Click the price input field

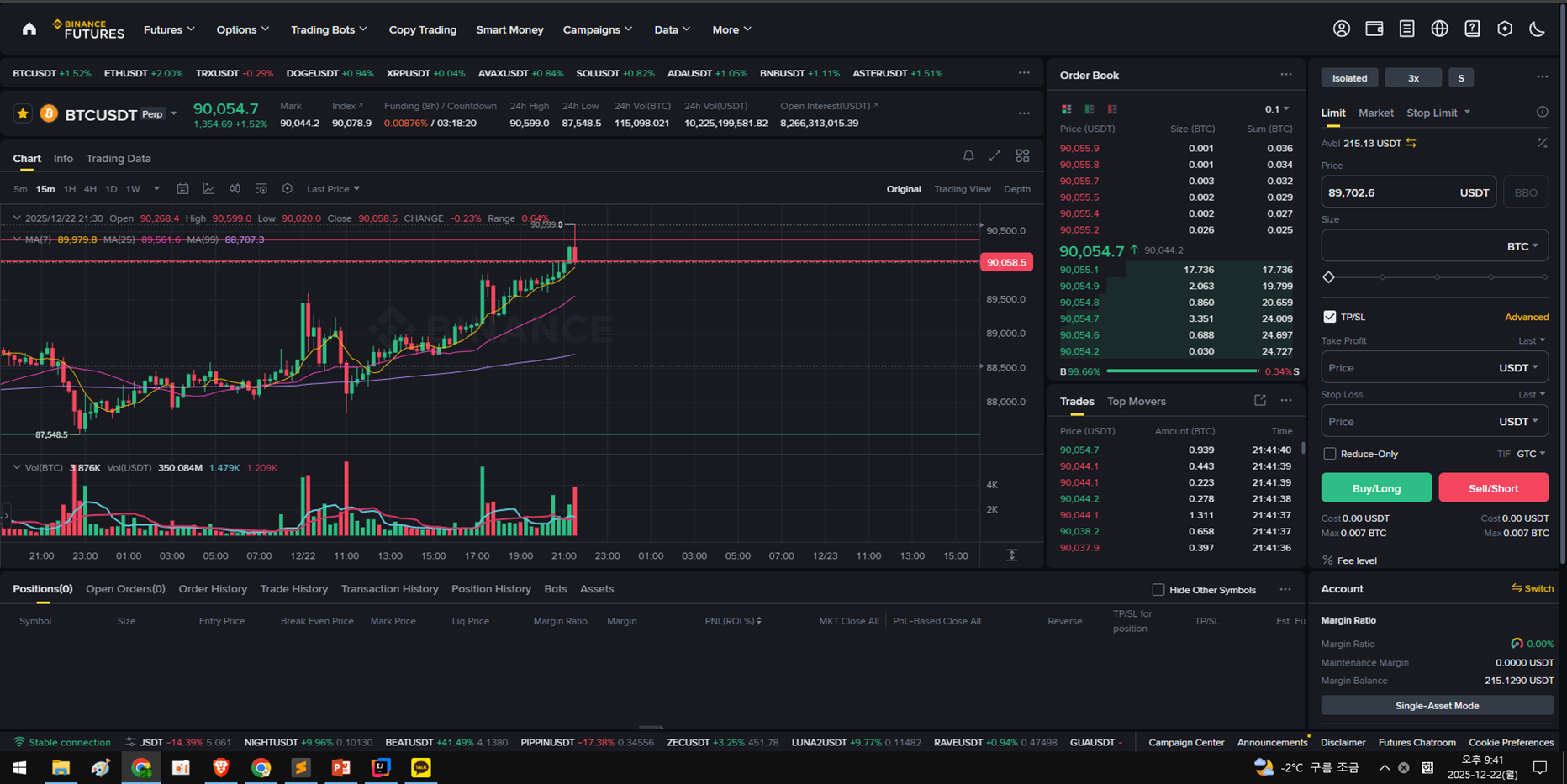click(x=1408, y=192)
